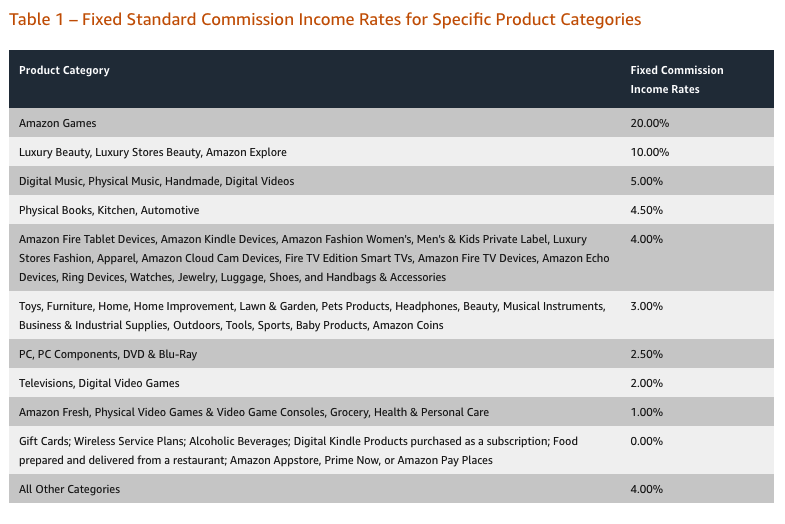Select the Toys, Furniture, Home row text
This screenshot has height=524, width=785.
click(312, 315)
